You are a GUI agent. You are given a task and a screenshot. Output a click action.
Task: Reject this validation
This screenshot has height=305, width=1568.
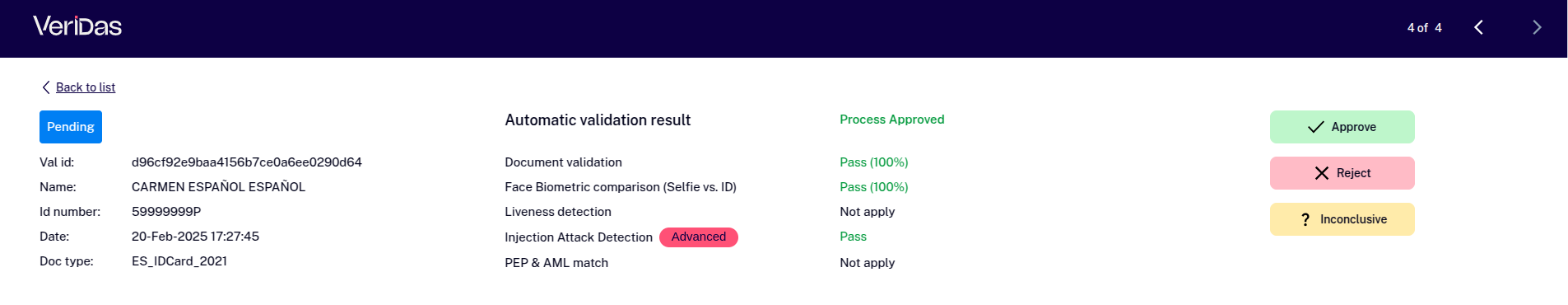(x=1342, y=173)
